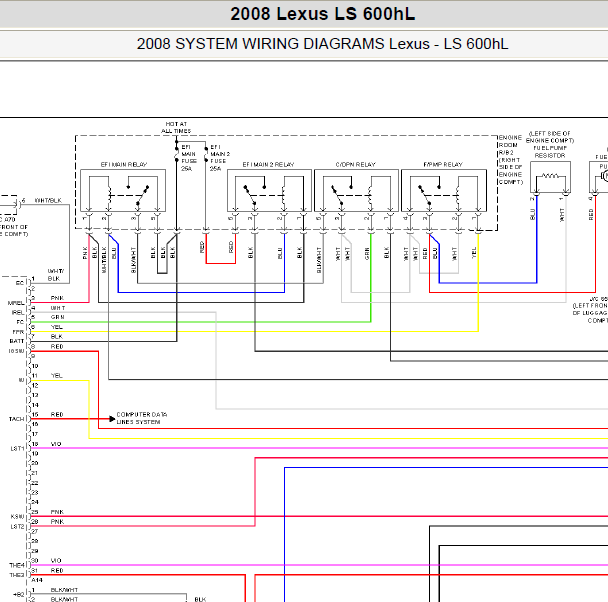Screen dimensions: 608x602
Task: Click the "EC" terminal label
Action: (20, 283)
